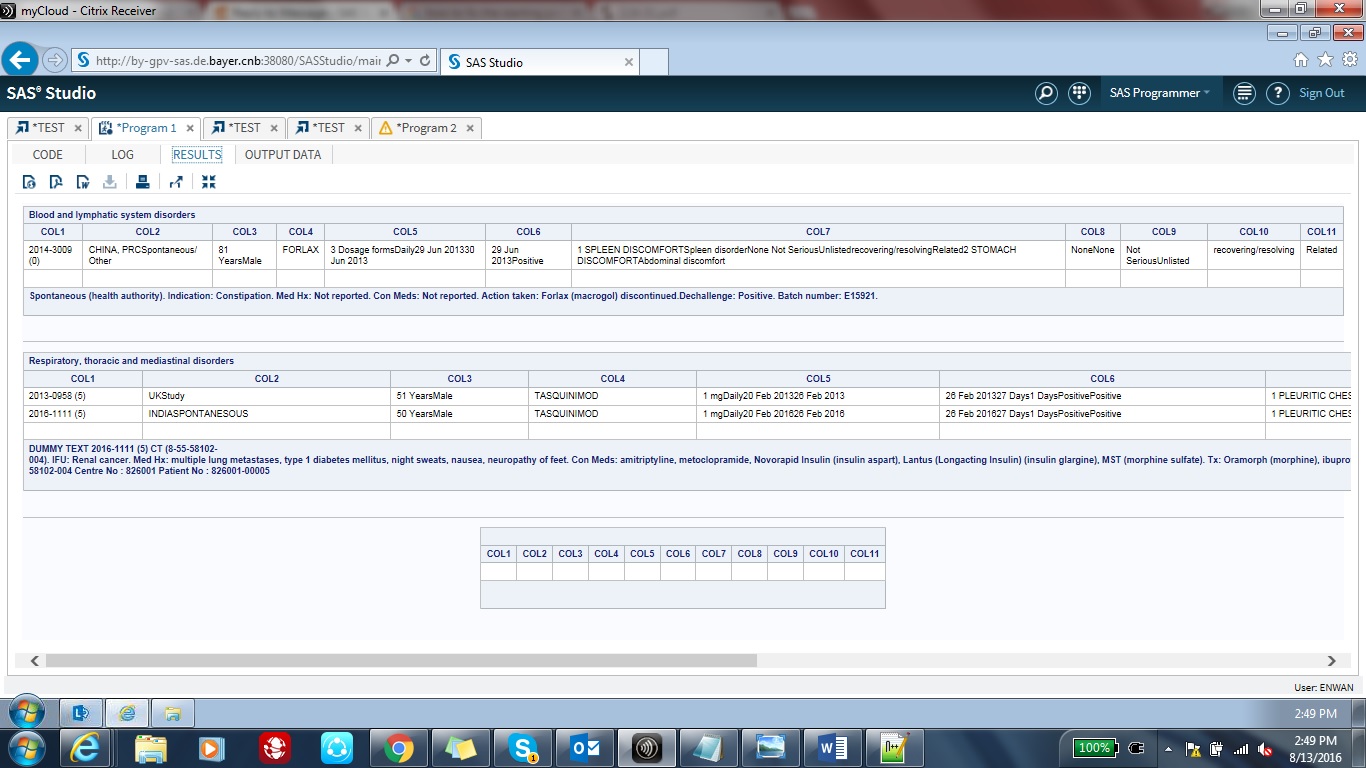The width and height of the screenshot is (1366, 768).
Task: Click the 100% volume indicator in the taskbar
Action: coord(1093,747)
